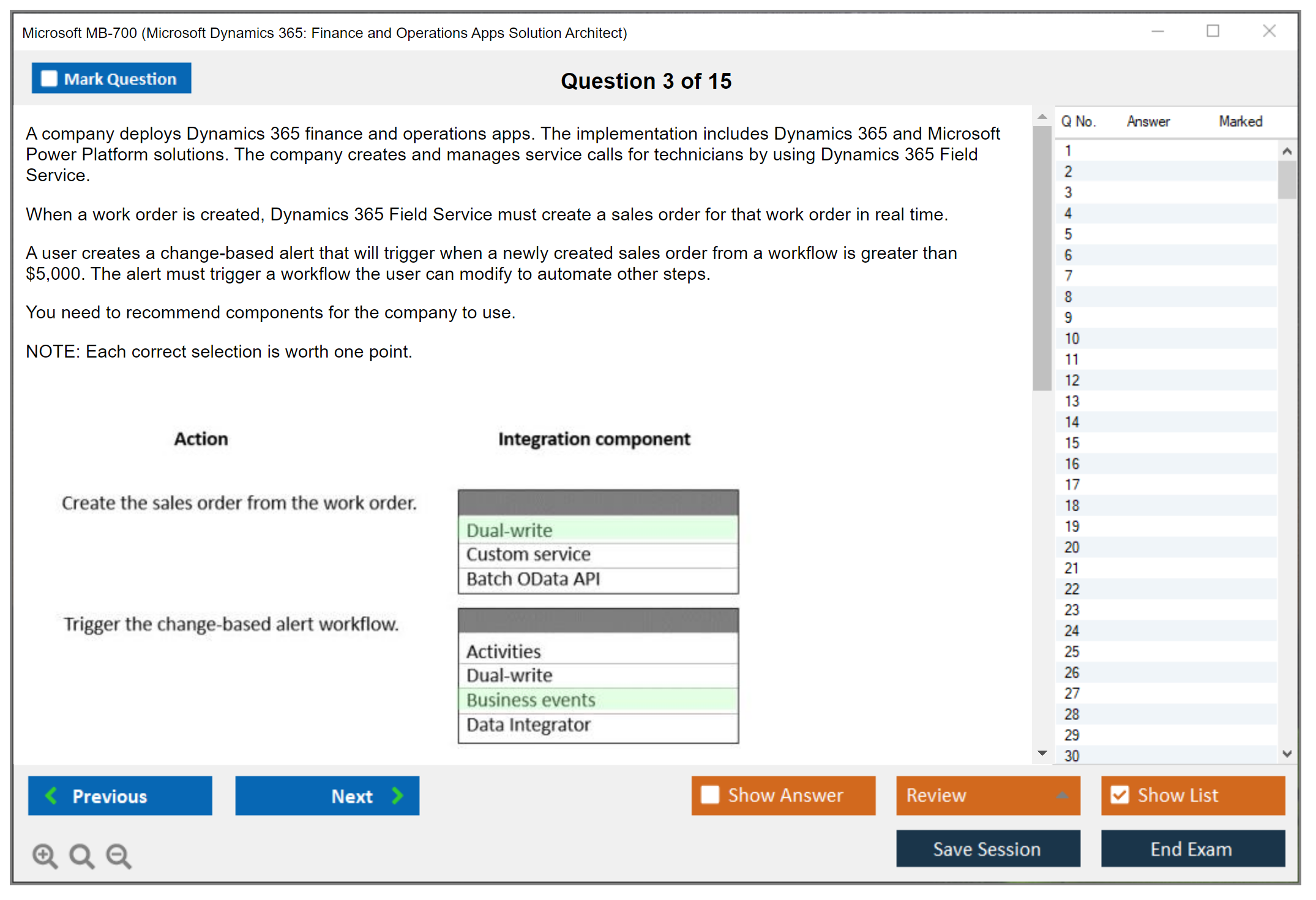Viewport: 1316px width, 900px height.
Task: Click the zoom out magnifier icon
Action: coord(118,855)
